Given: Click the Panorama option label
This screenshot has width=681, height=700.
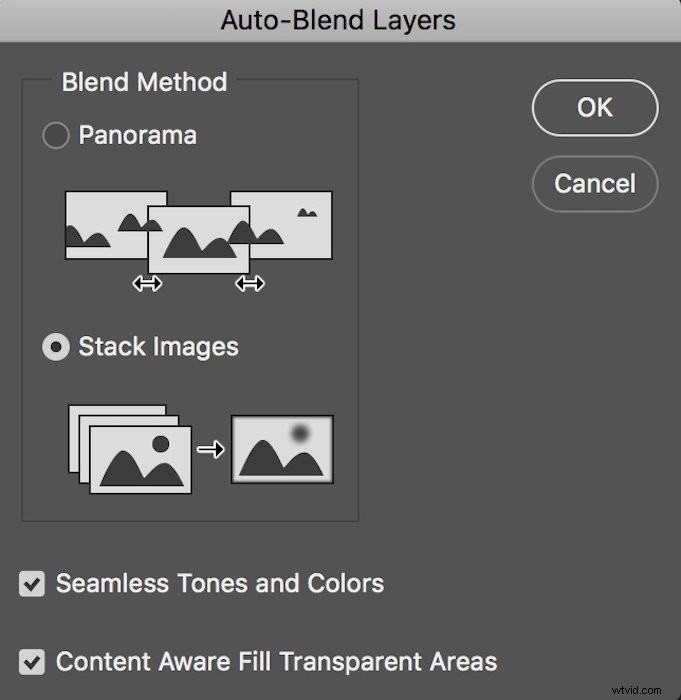Looking at the screenshot, I should [137, 136].
